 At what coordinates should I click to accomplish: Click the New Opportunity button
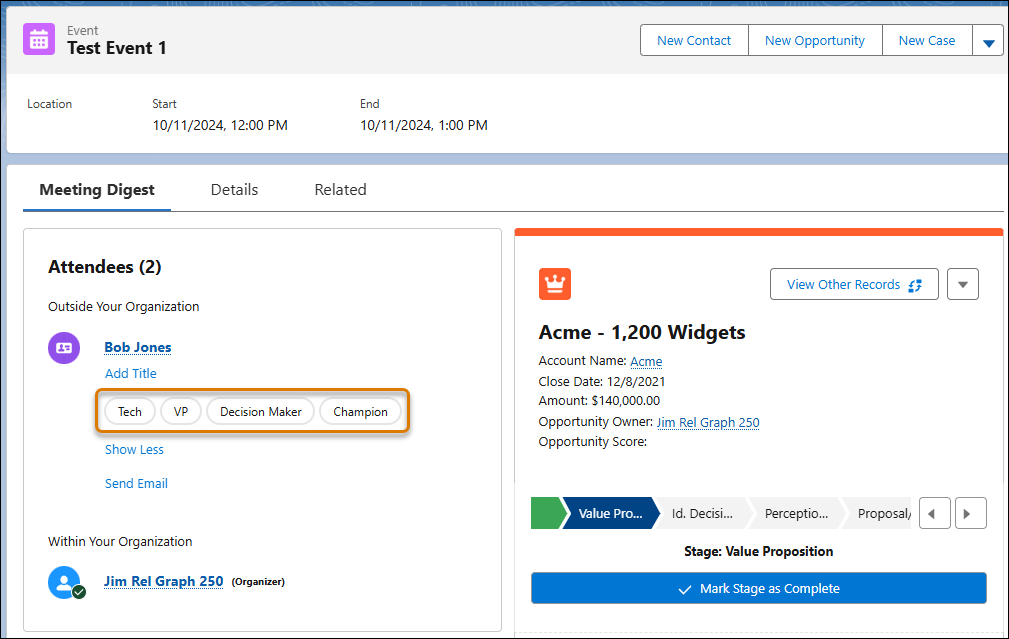pos(814,41)
